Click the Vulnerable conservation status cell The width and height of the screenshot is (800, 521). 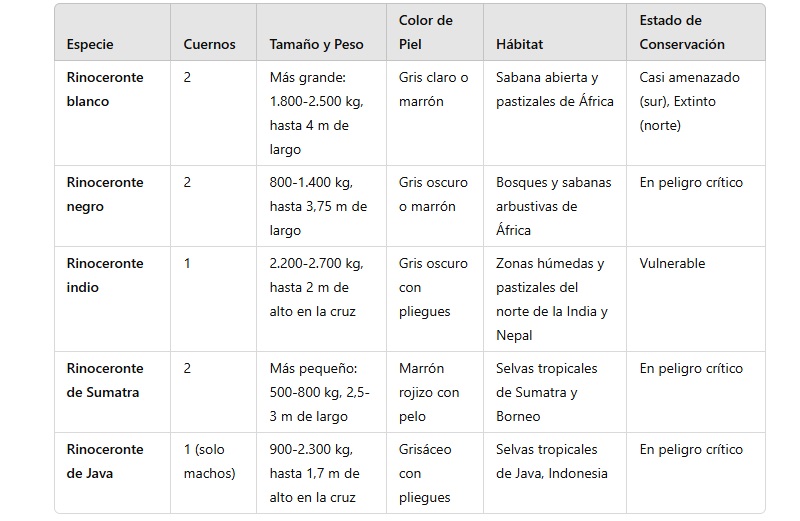672,263
